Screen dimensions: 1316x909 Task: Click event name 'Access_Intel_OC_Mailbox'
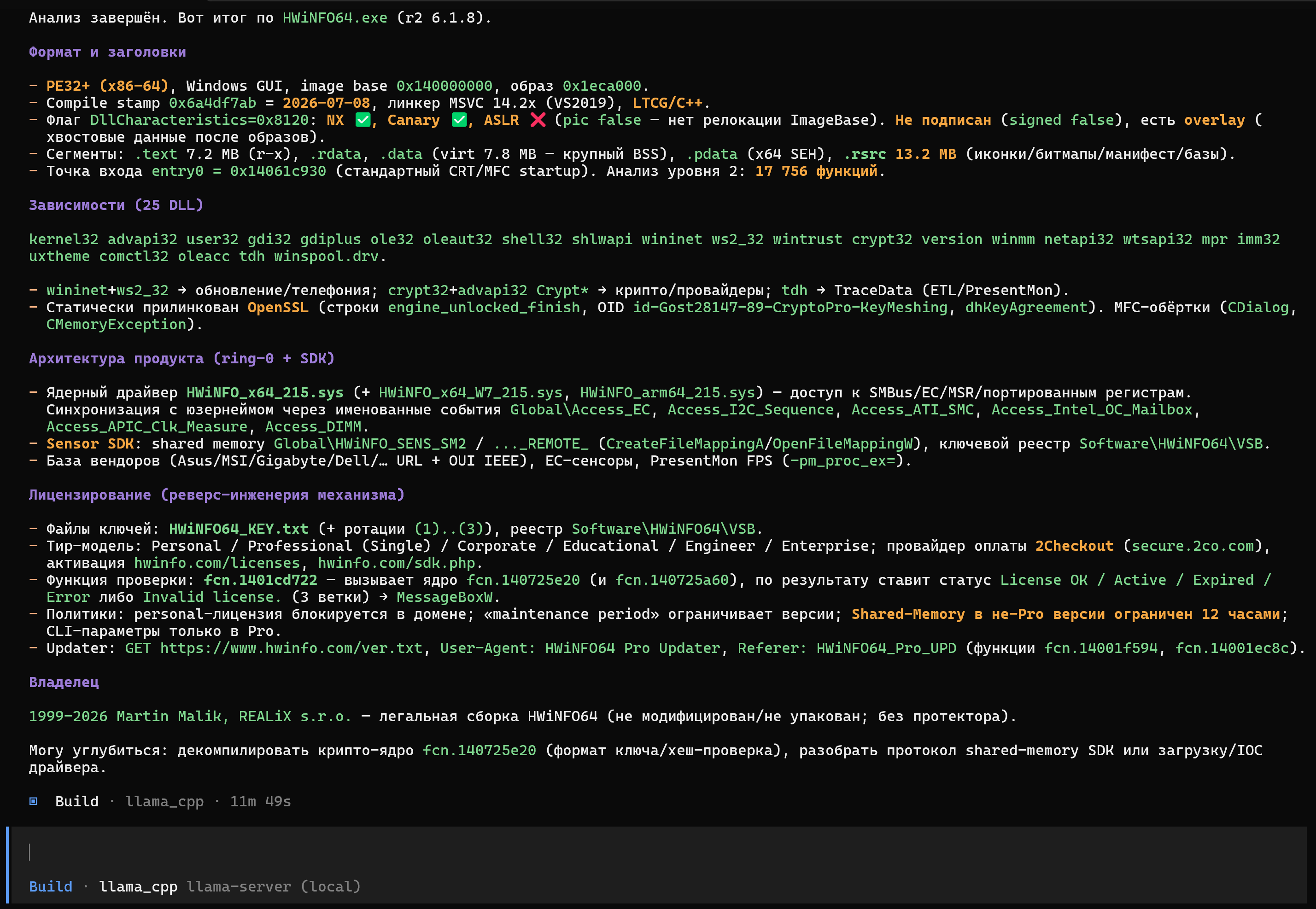click(x=1092, y=409)
